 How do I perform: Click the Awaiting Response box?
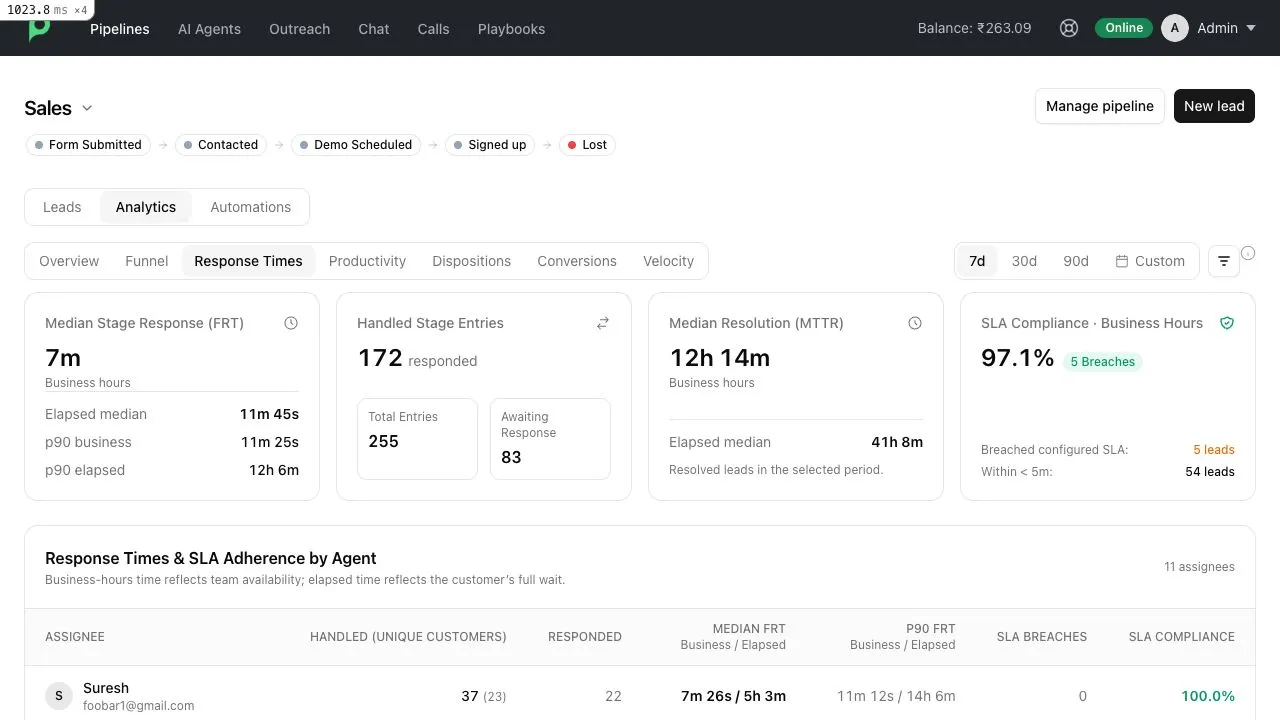[x=550, y=439]
